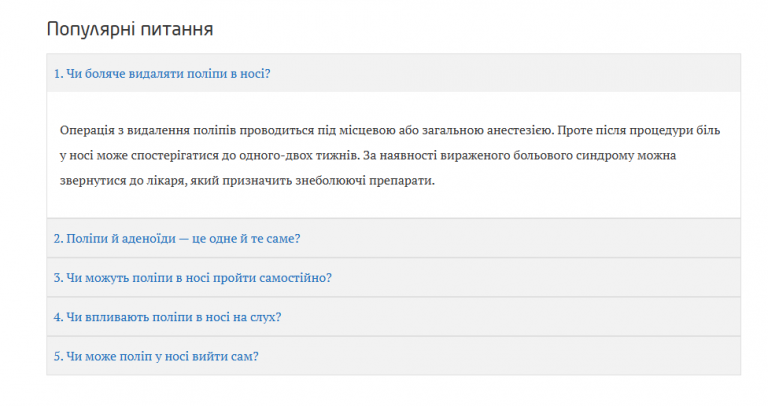Click the number "2." of the second question
The image size is (768, 406).
click(58, 238)
